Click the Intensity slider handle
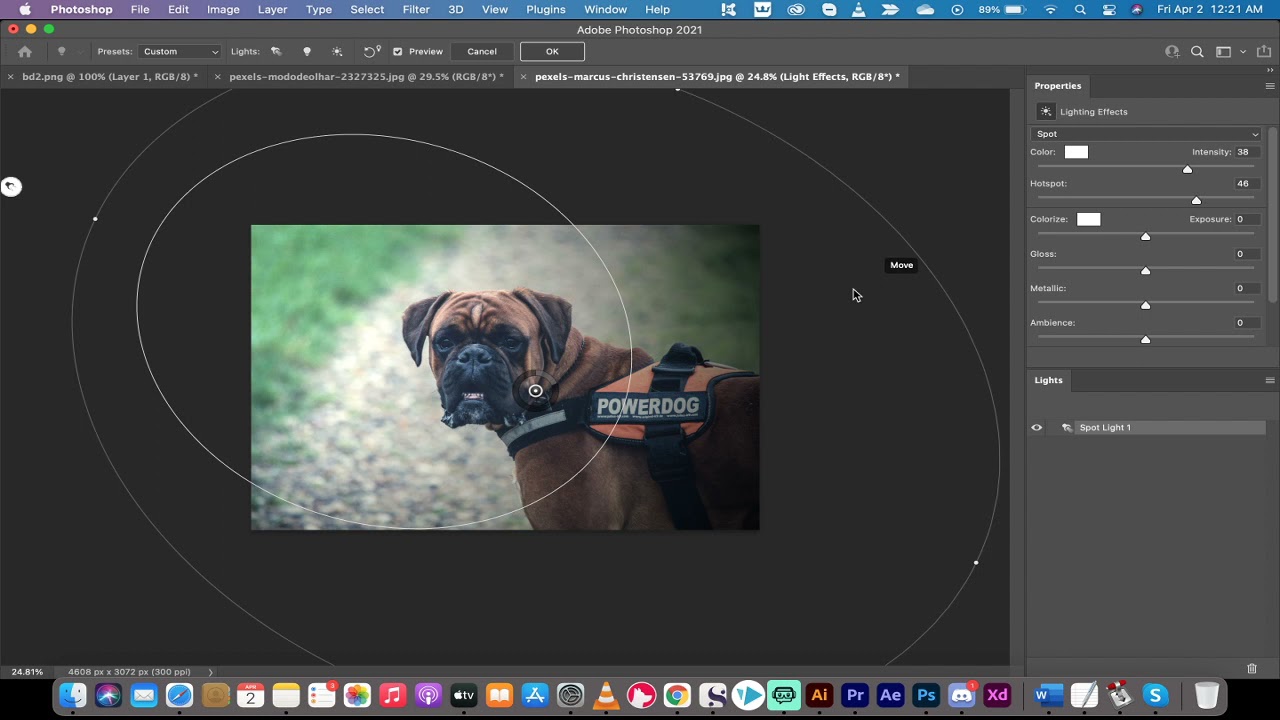Image resolution: width=1280 pixels, height=720 pixels. [1188, 169]
